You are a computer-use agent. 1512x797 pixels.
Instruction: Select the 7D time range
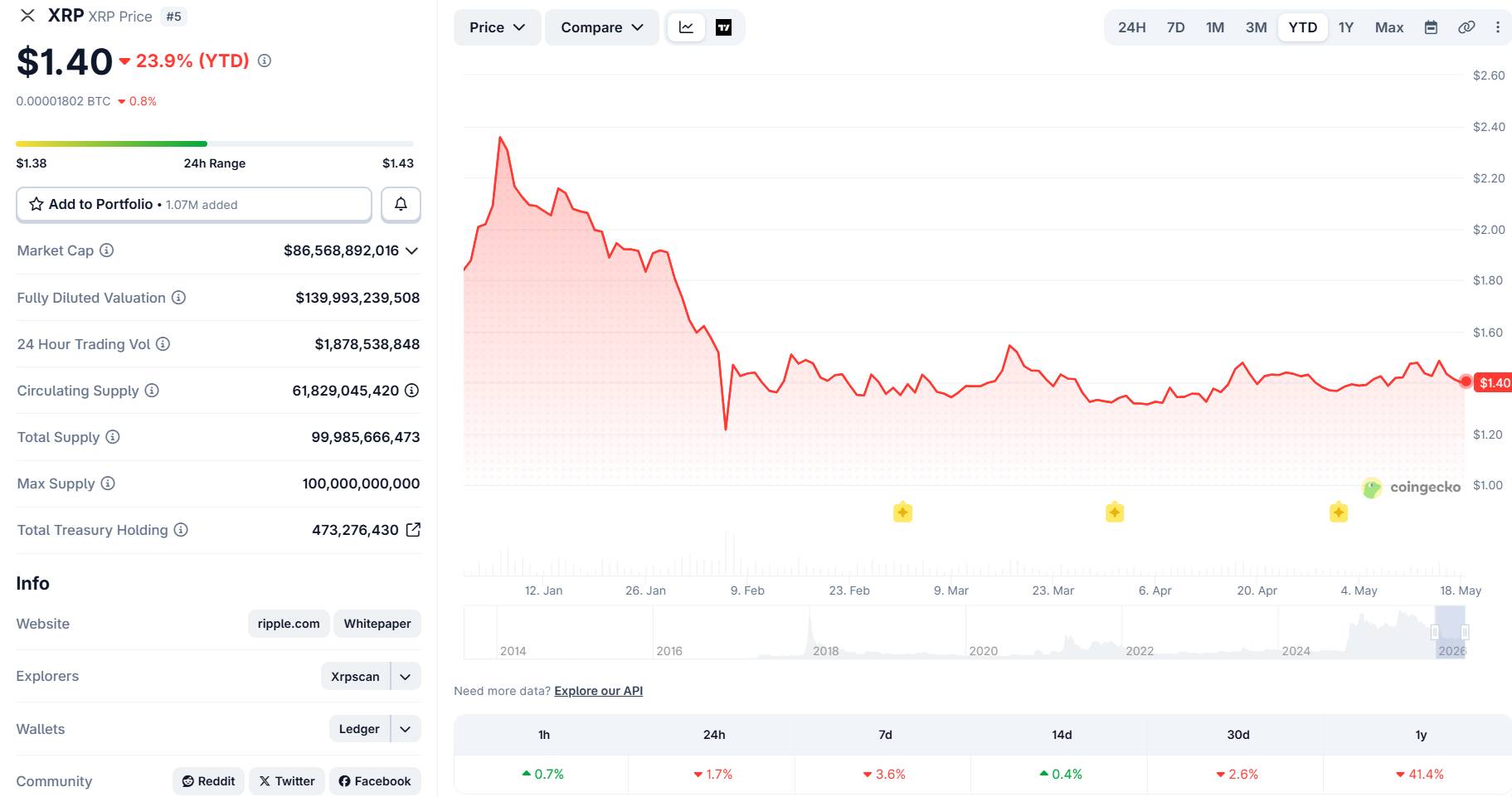click(x=1176, y=27)
